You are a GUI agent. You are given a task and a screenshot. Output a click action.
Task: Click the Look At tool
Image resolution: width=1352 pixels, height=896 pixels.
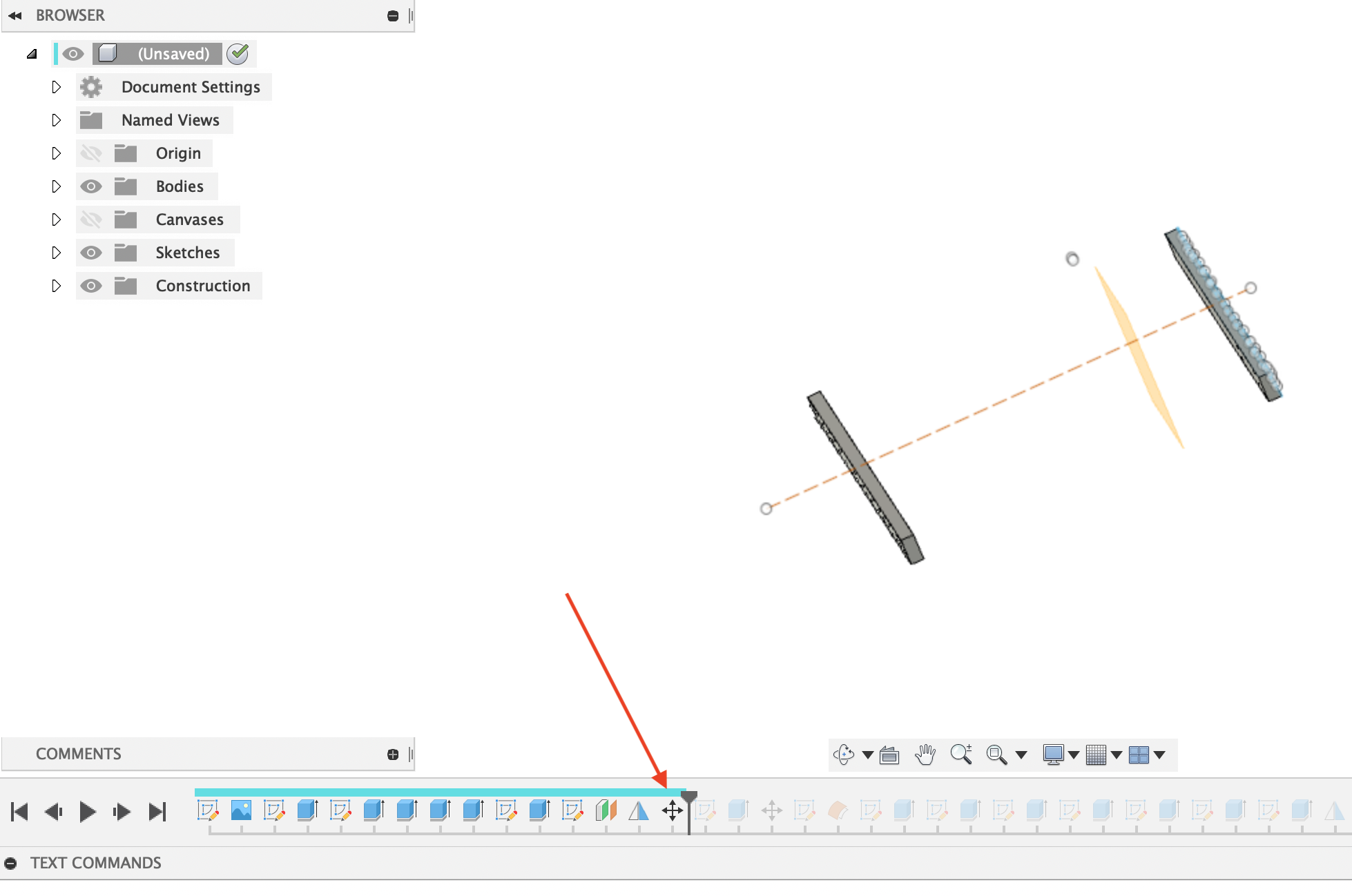click(889, 755)
